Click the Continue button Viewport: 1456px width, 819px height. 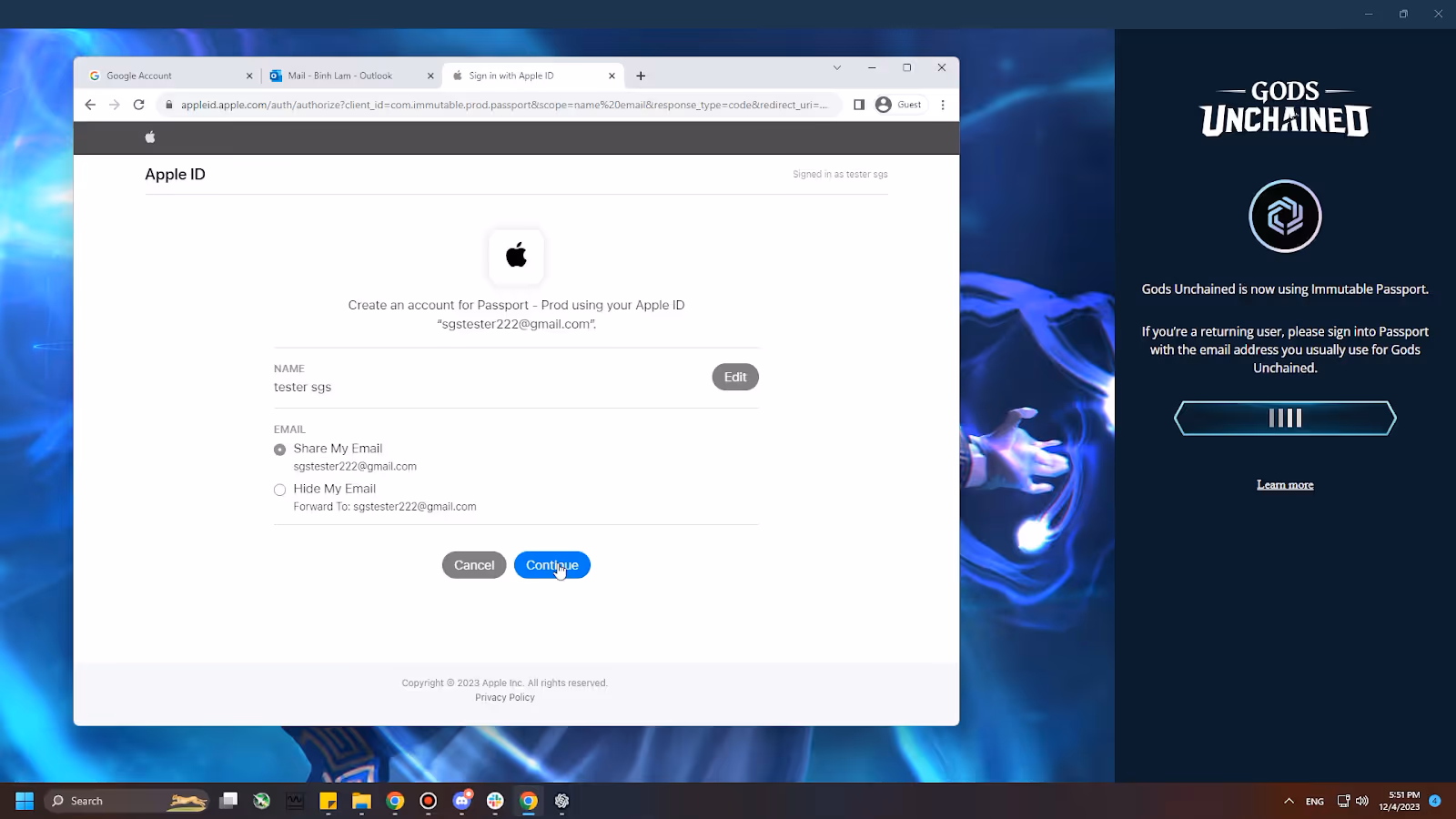tap(552, 565)
